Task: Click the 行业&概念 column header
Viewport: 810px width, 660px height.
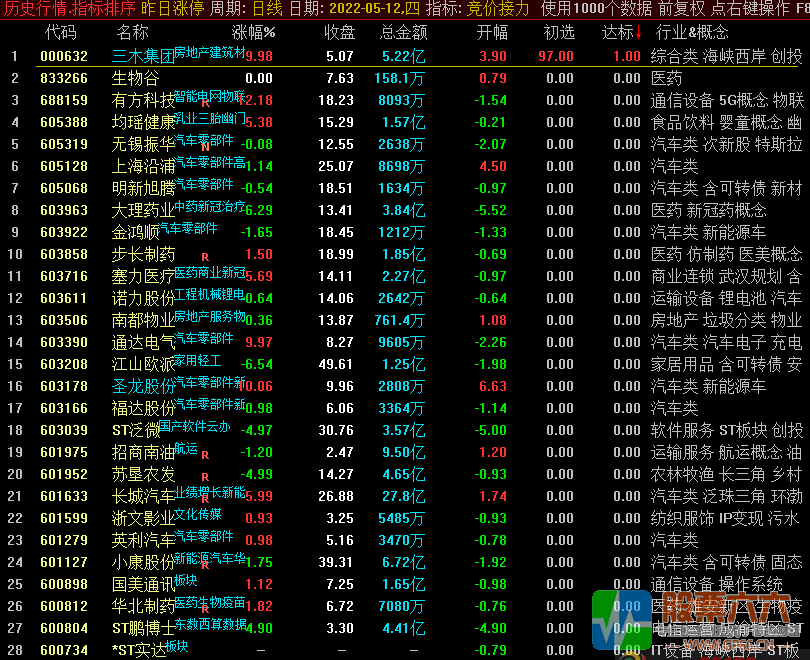Action: click(x=692, y=33)
